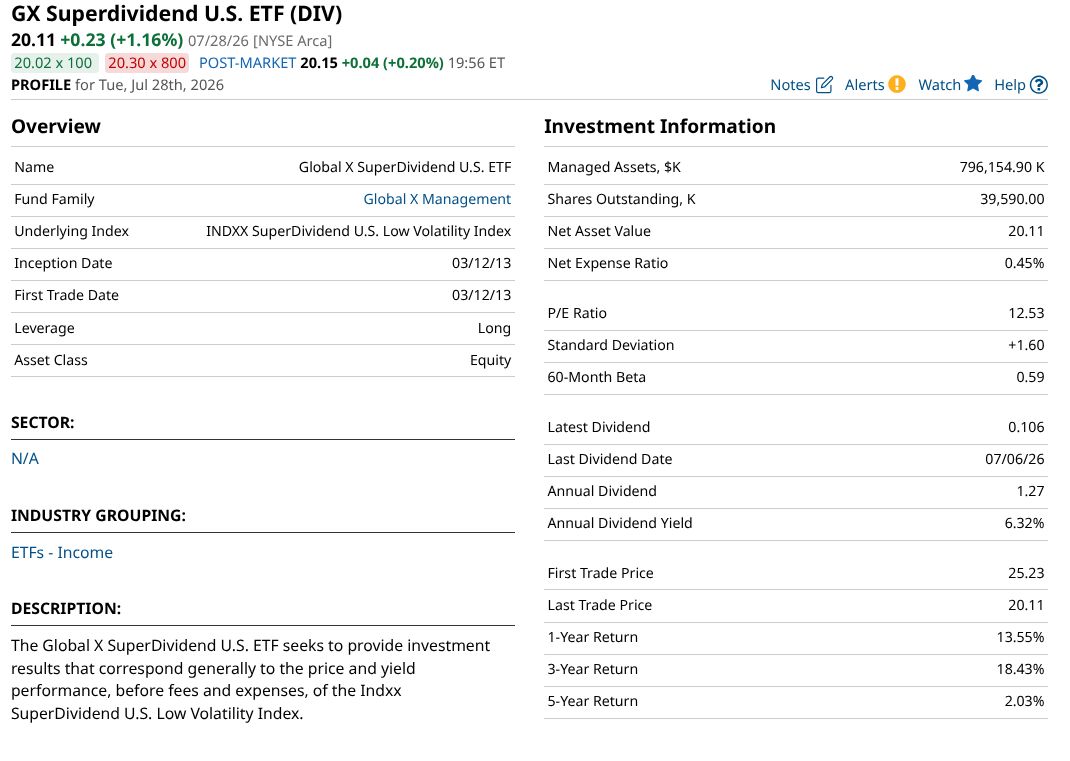Click the green bid quote 20.02 x 100
Screen dimensions: 1070x761
54,63
